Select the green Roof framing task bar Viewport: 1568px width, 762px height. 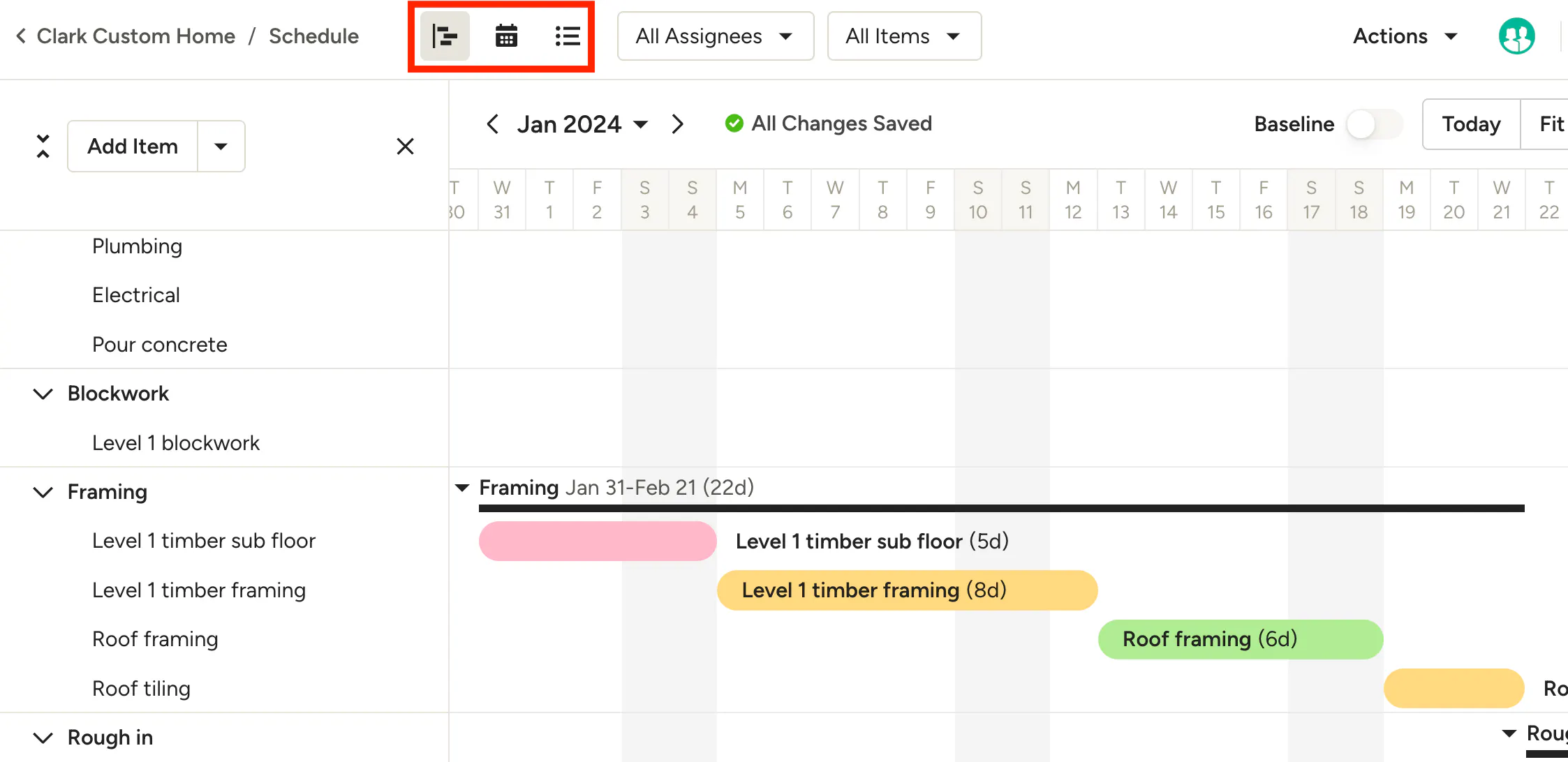[x=1241, y=639]
